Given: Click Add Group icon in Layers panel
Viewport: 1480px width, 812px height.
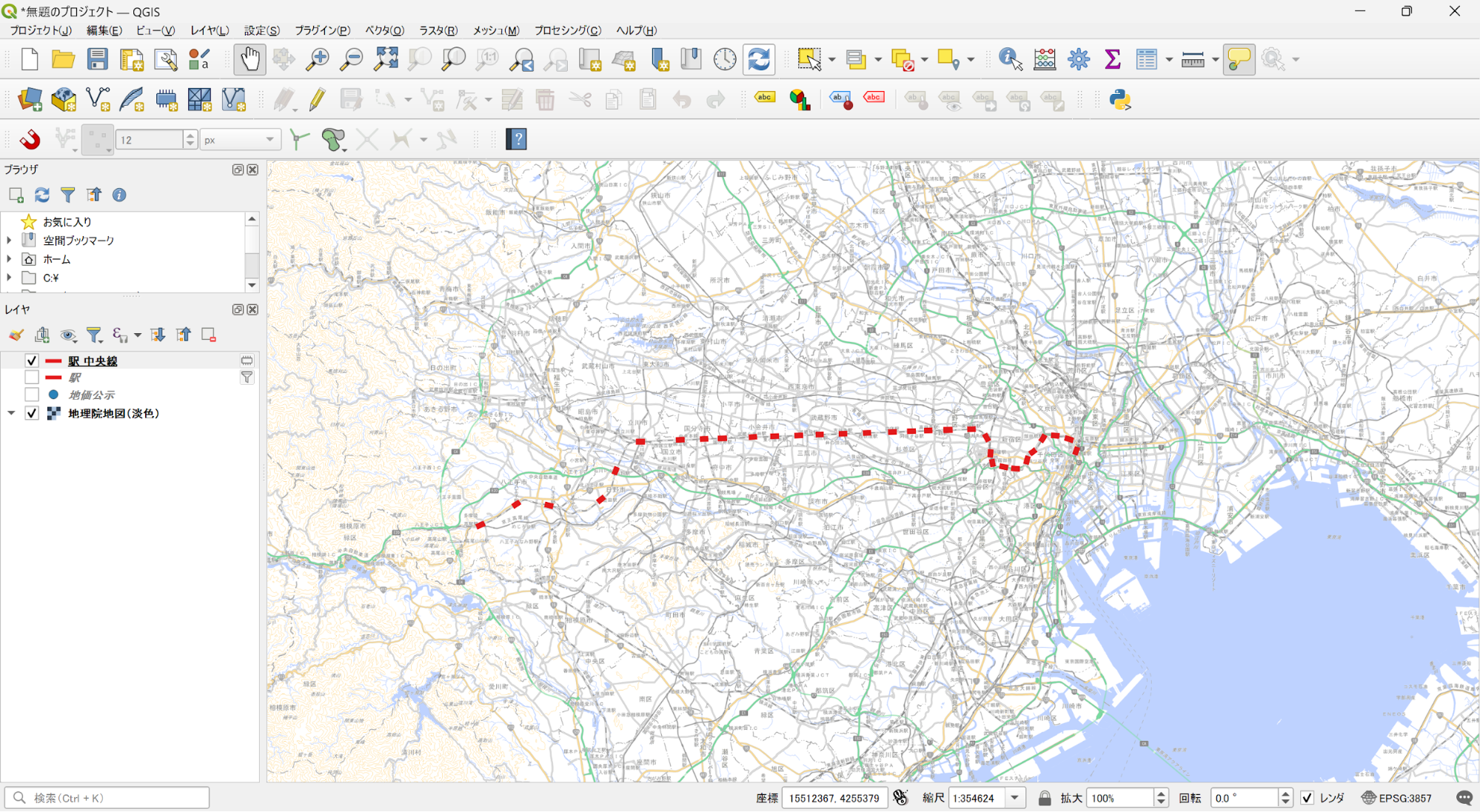Looking at the screenshot, I should coord(42,335).
